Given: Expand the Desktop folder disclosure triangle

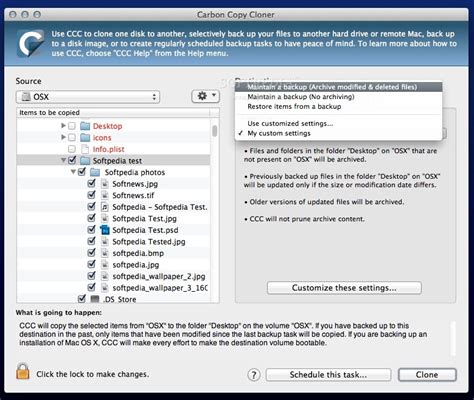Looking at the screenshot, I should point(63,126).
